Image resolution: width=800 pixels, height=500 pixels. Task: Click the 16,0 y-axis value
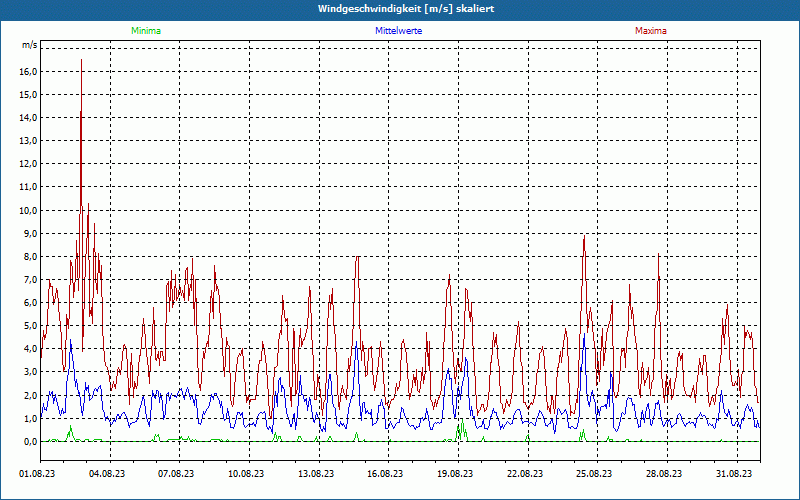tap(28, 71)
